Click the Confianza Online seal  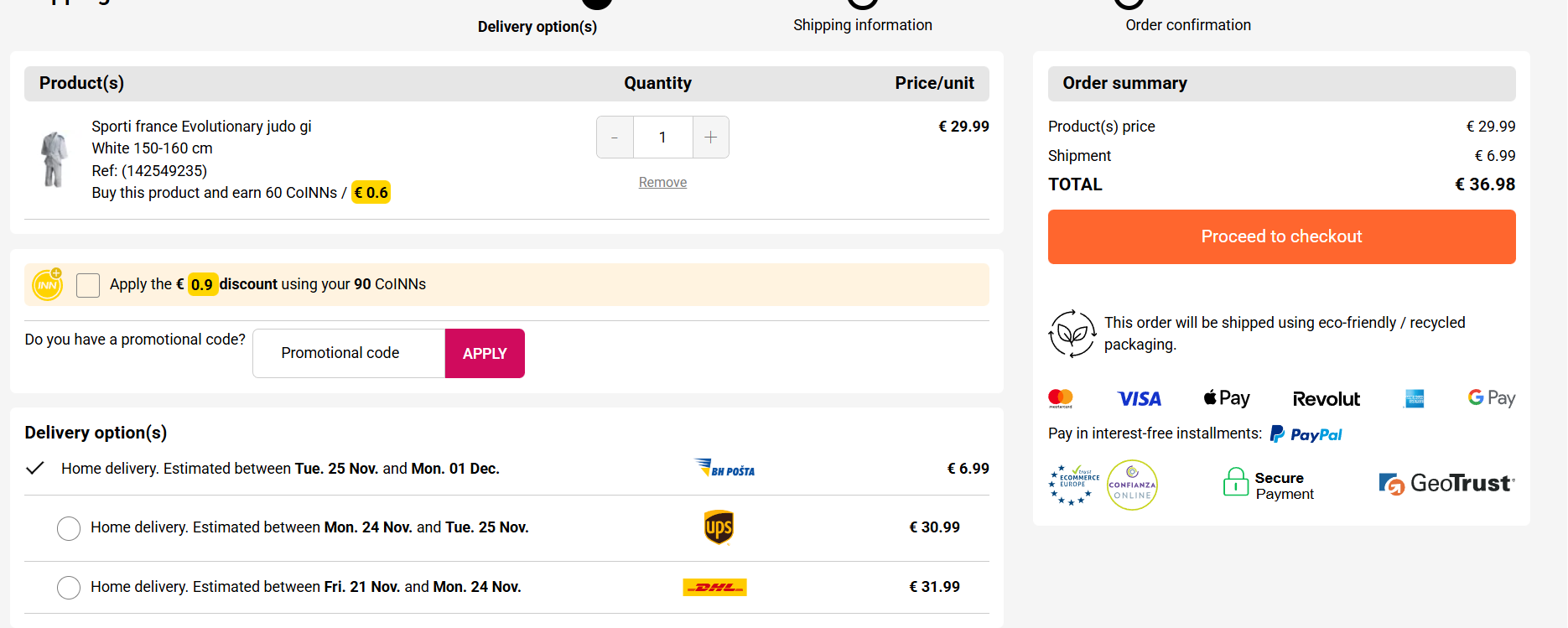[1132, 485]
